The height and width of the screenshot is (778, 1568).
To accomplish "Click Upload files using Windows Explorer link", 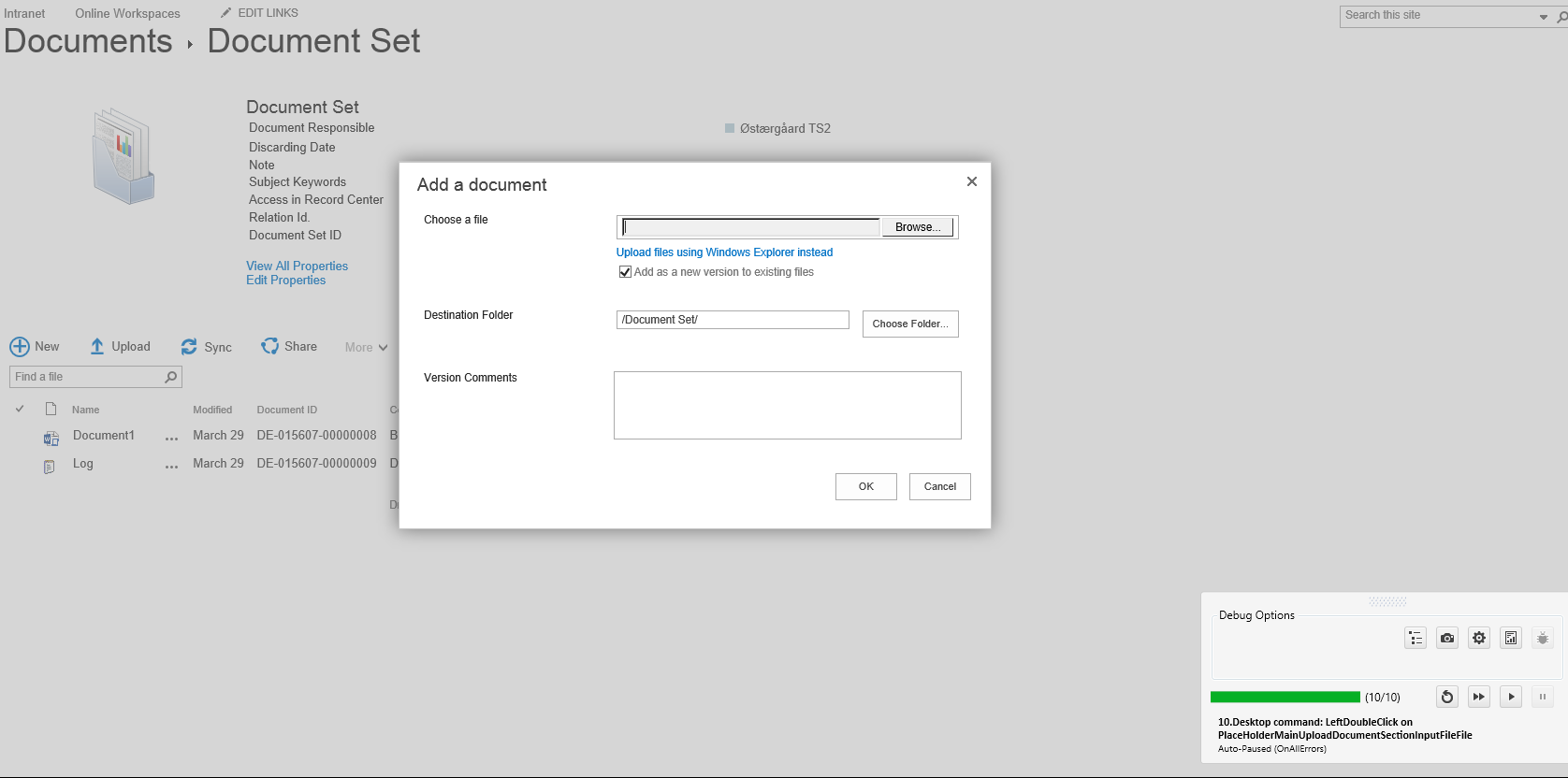I will [x=724, y=252].
